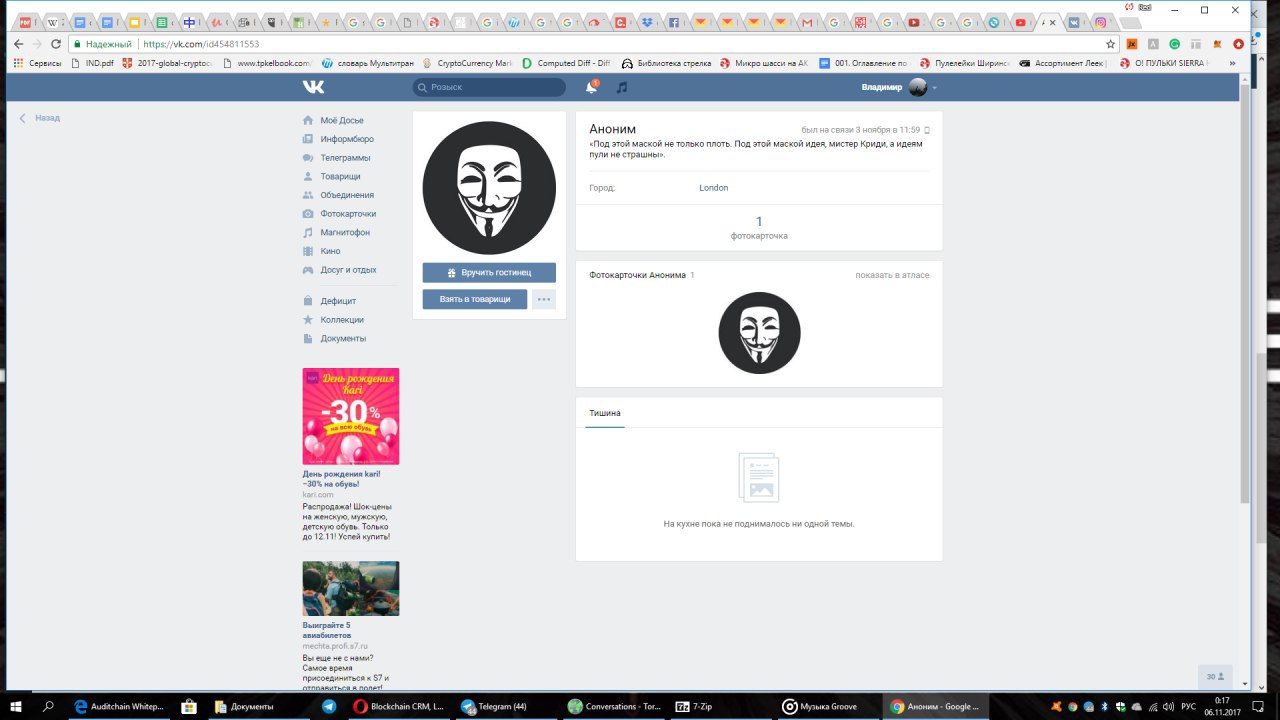Click the 30 friends online counter
This screenshot has height=720, width=1280.
(1215, 677)
